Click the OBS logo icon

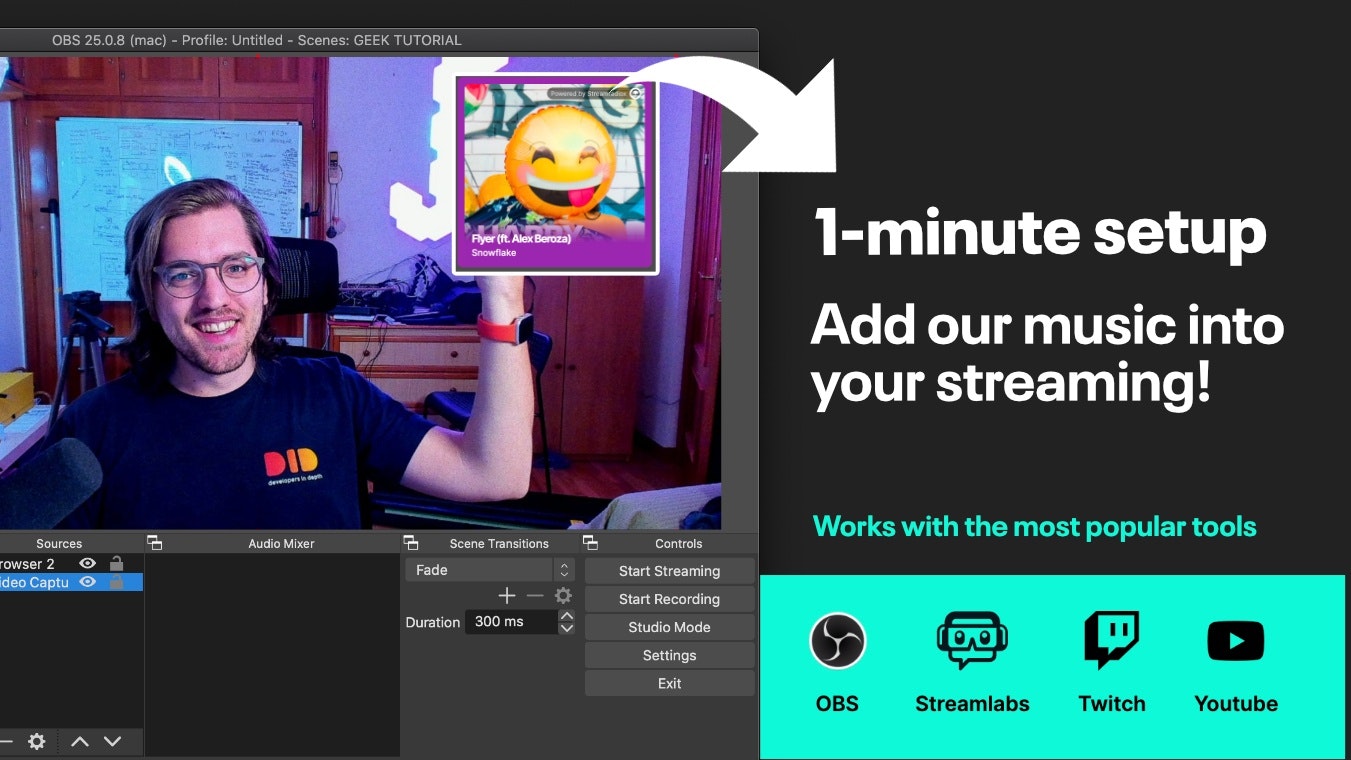(837, 640)
